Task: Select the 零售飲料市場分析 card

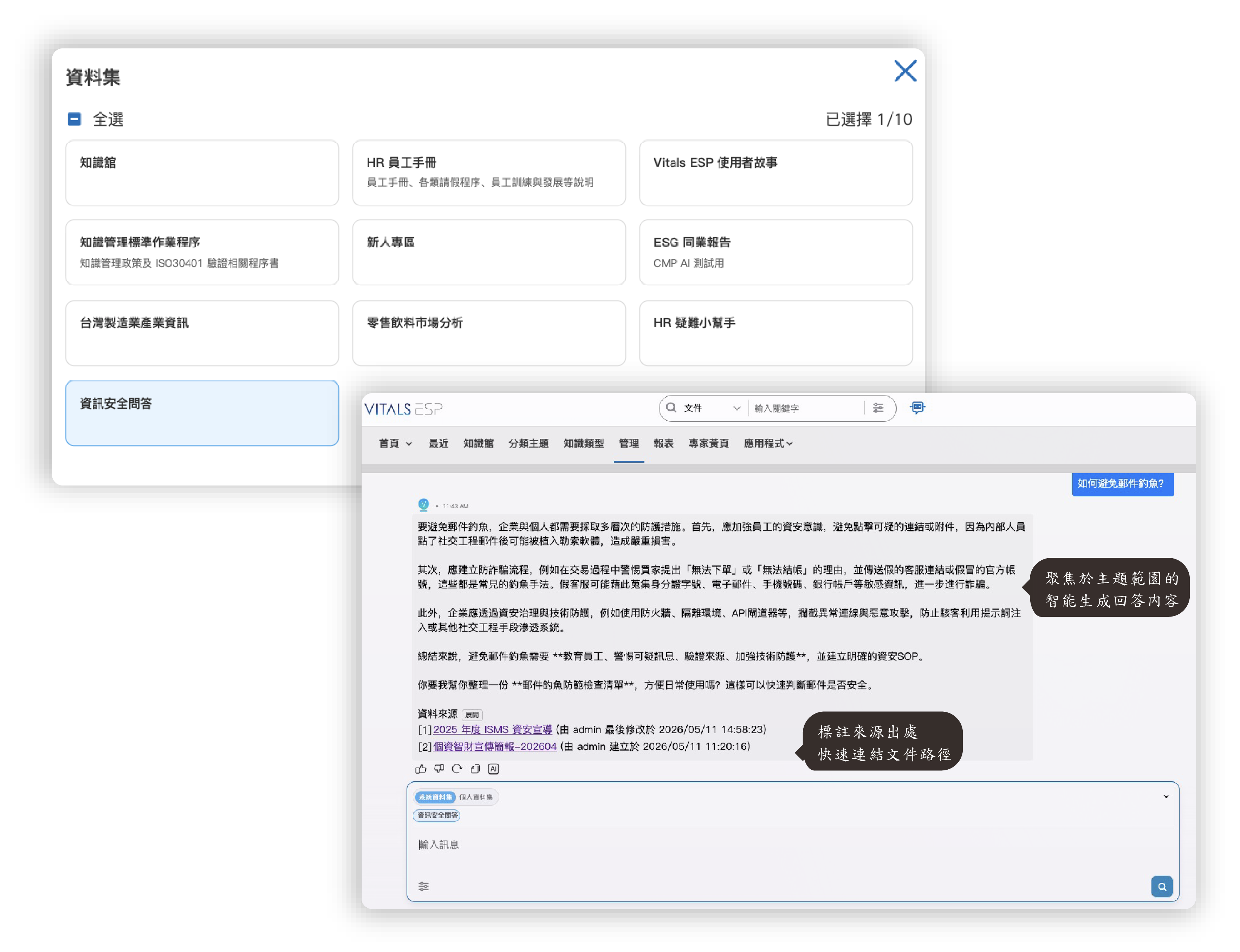Action: click(x=488, y=333)
